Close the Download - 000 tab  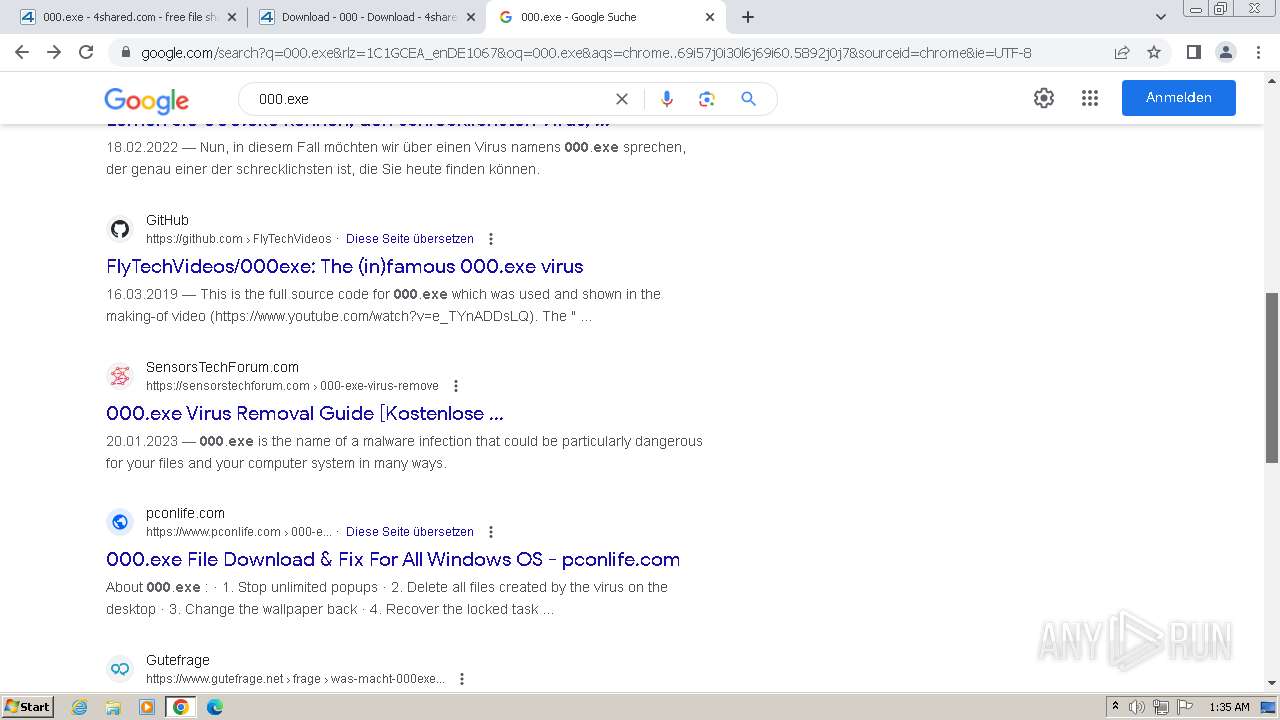coord(471,17)
